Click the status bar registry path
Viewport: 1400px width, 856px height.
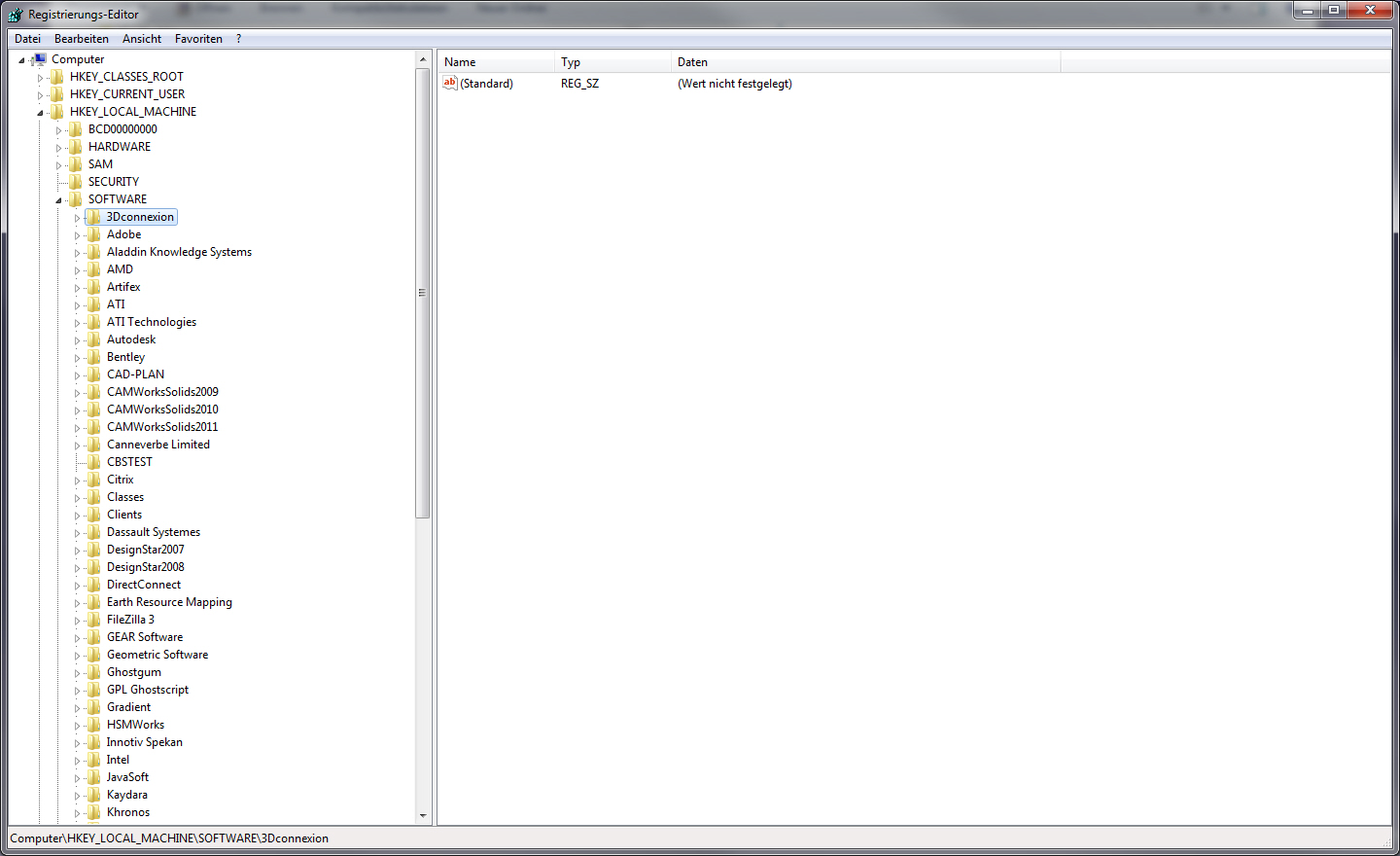point(169,838)
